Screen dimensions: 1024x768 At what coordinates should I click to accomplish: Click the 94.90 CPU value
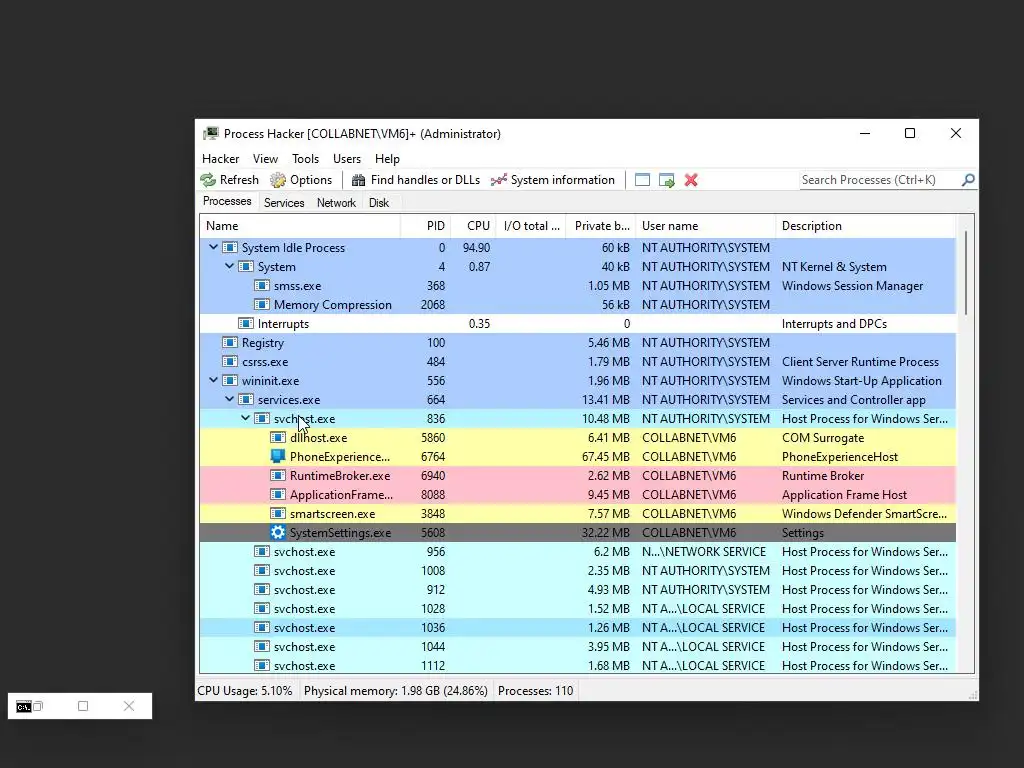[x=476, y=248]
